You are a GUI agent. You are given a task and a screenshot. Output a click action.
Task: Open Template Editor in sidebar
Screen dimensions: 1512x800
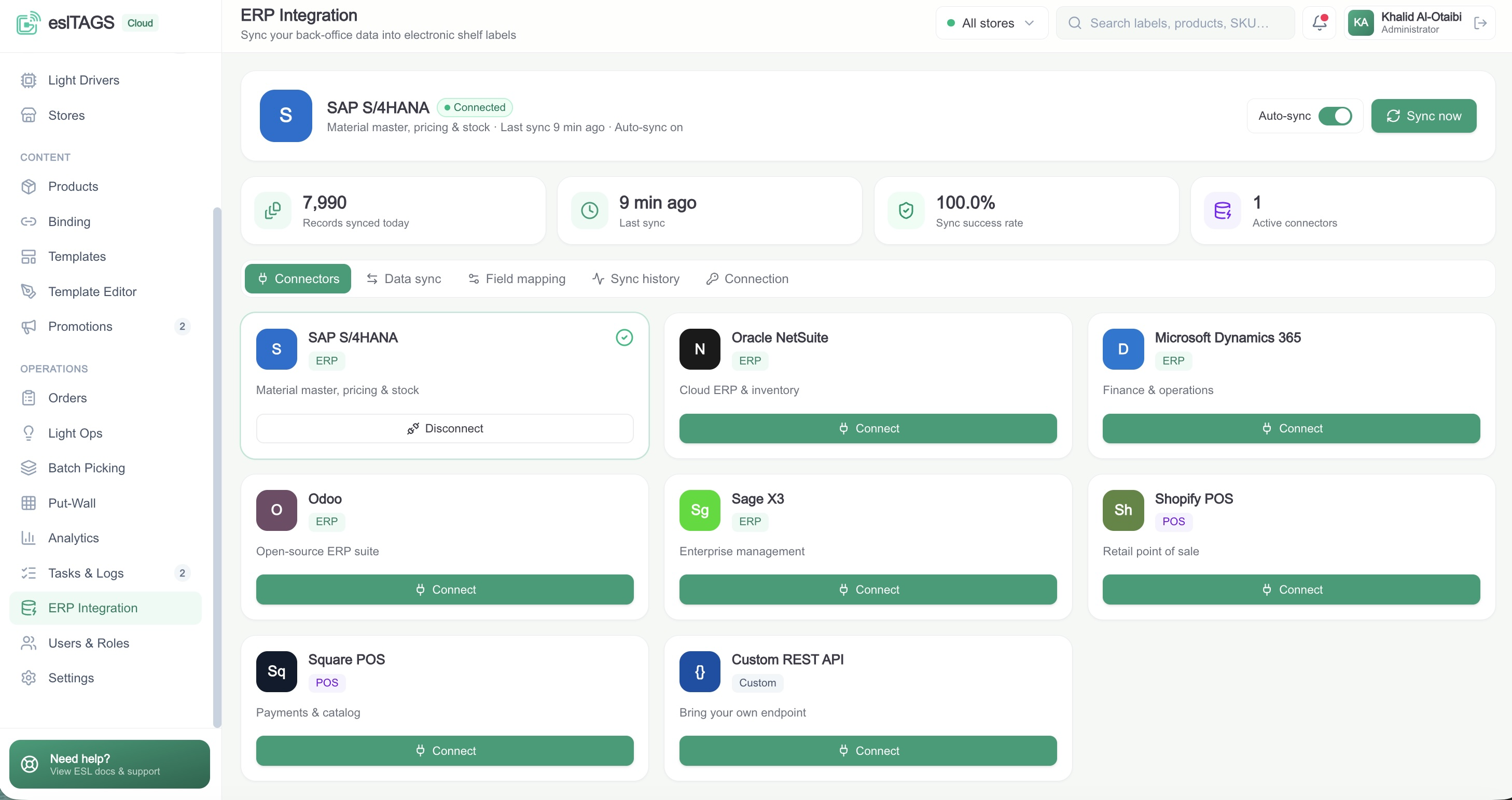pos(106,291)
